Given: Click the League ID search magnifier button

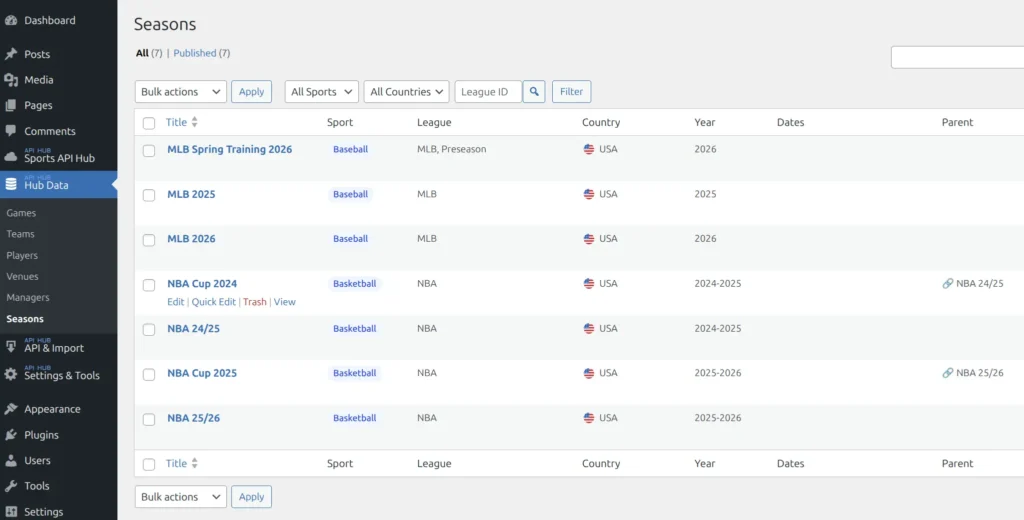Looking at the screenshot, I should [x=534, y=91].
